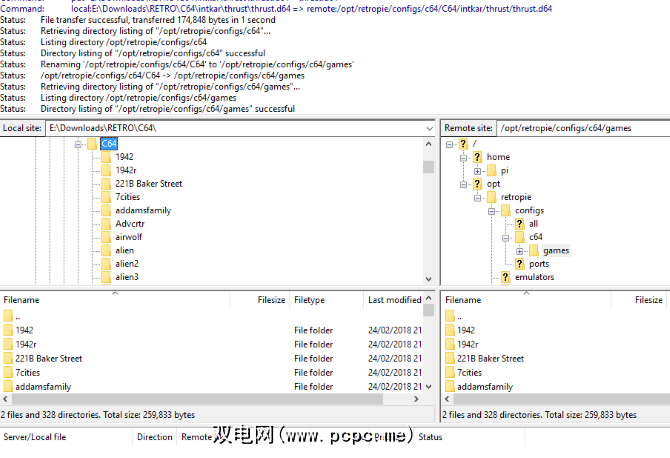Select 1942r folder in remote file list
670x458 pixels.
click(467, 344)
